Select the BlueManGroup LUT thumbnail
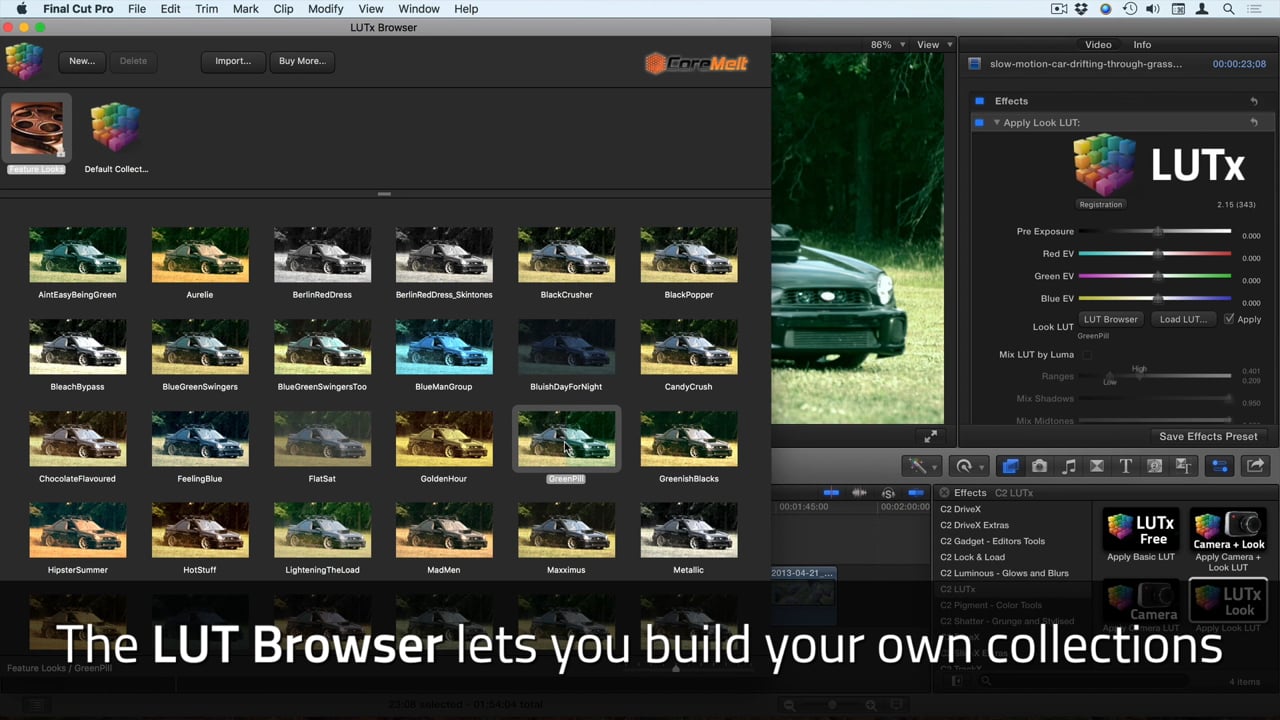Screen dimensions: 1280x720 tap(444, 347)
